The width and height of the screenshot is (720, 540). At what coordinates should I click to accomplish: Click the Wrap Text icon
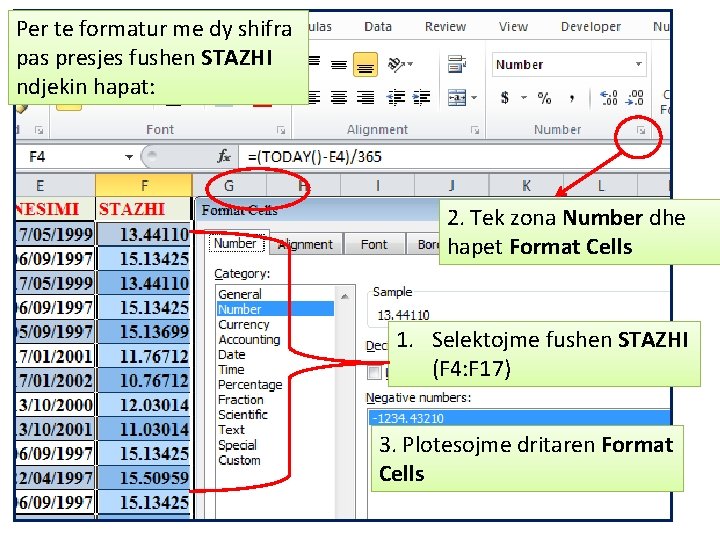coord(457,64)
